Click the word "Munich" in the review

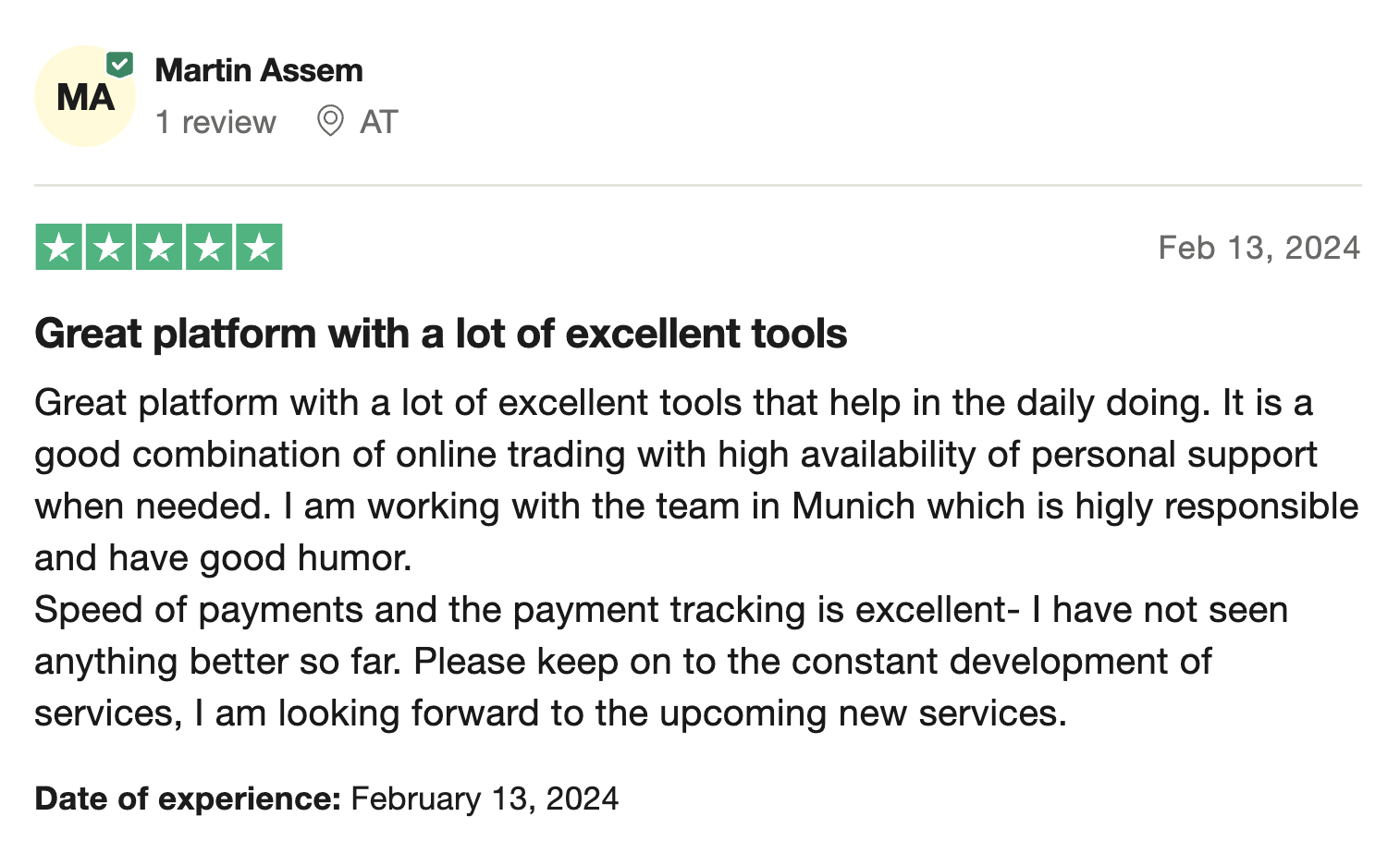[854, 506]
